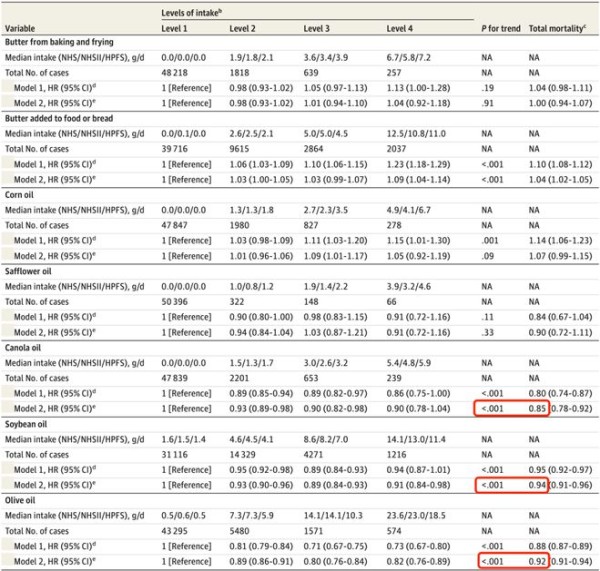This screenshot has width=600, height=571.
Task: Click the hazard ratio "0.71 (0.67-0.75)"
Action: (x=336, y=546)
